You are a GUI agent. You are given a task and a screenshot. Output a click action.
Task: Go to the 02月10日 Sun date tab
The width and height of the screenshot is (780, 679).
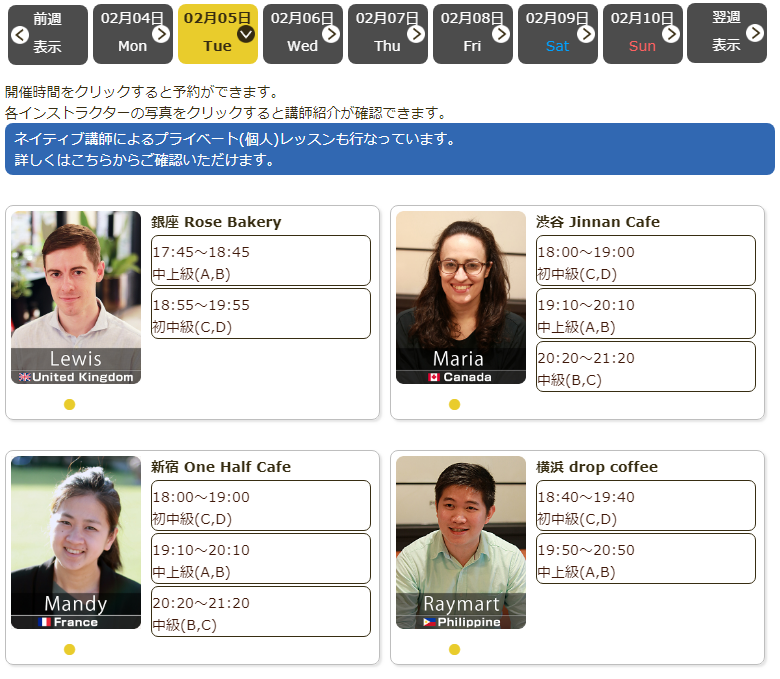(x=642, y=34)
